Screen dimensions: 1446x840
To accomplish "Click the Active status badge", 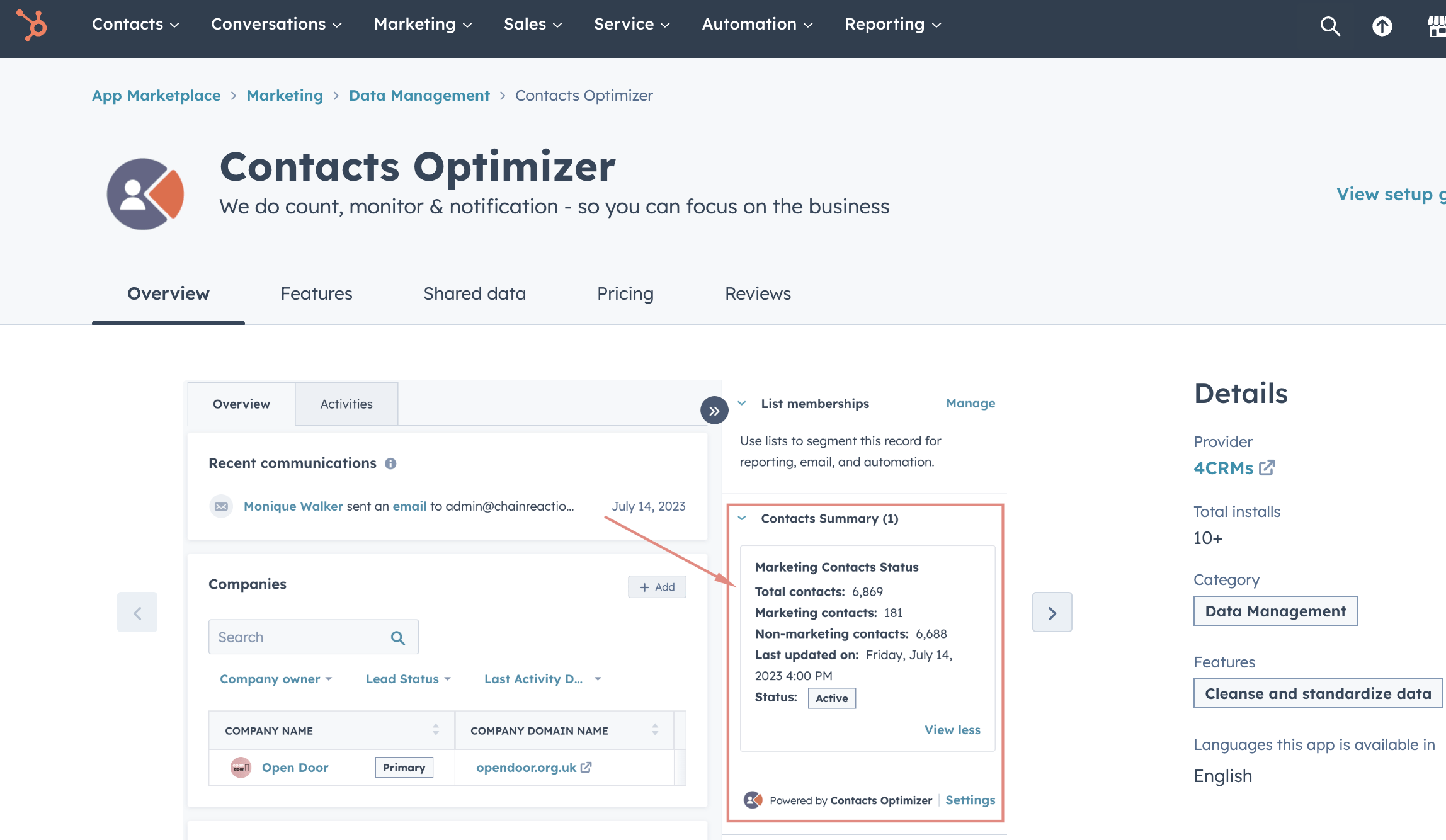I will (831, 698).
